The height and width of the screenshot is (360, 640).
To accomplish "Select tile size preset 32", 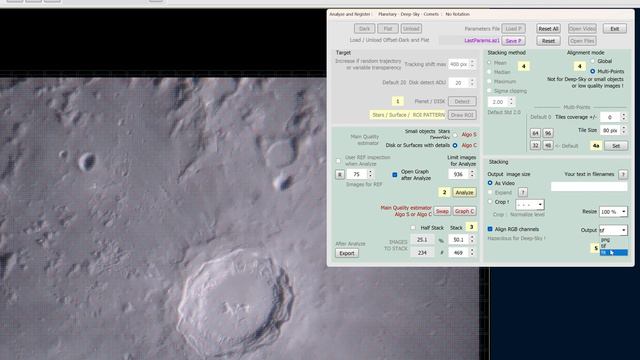I will coord(536,145).
